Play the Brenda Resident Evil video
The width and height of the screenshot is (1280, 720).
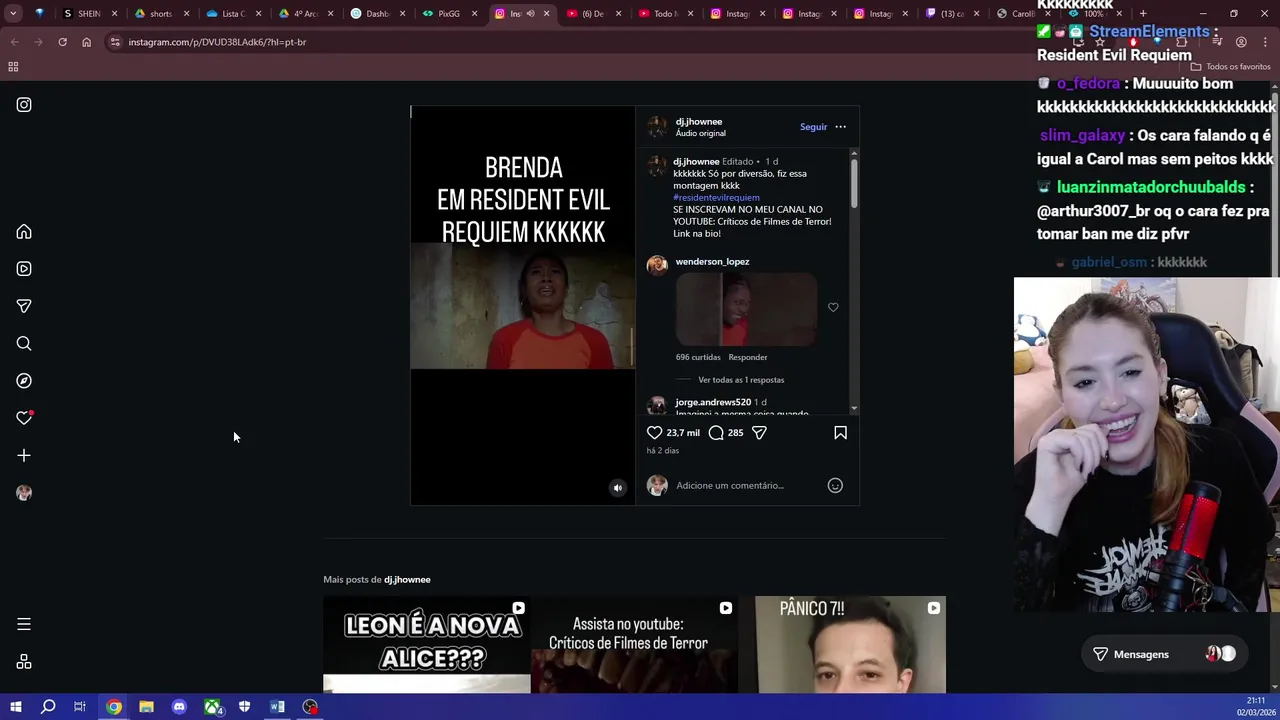point(522,306)
